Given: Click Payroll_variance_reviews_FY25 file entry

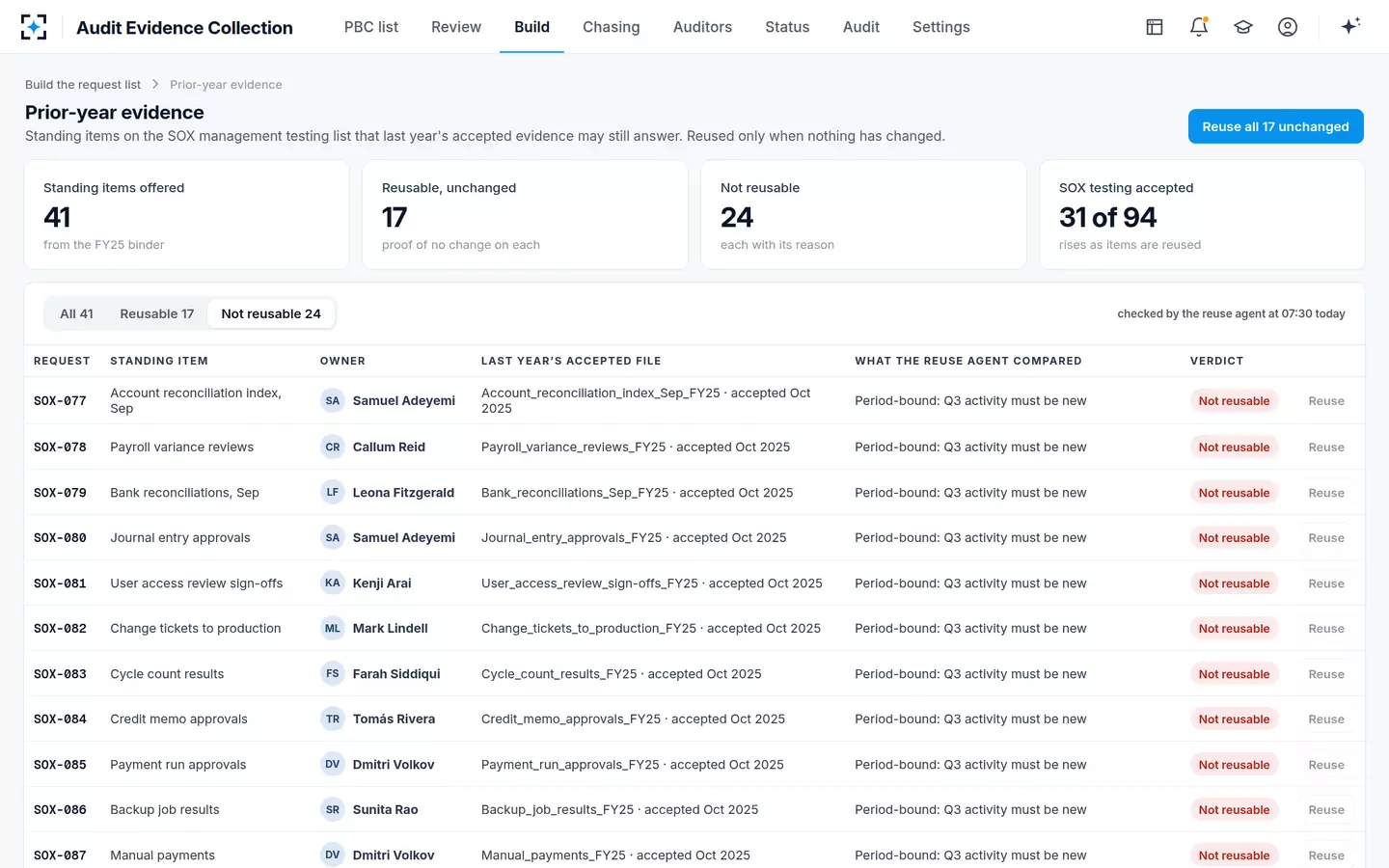Looking at the screenshot, I should pyautogui.click(x=636, y=447).
